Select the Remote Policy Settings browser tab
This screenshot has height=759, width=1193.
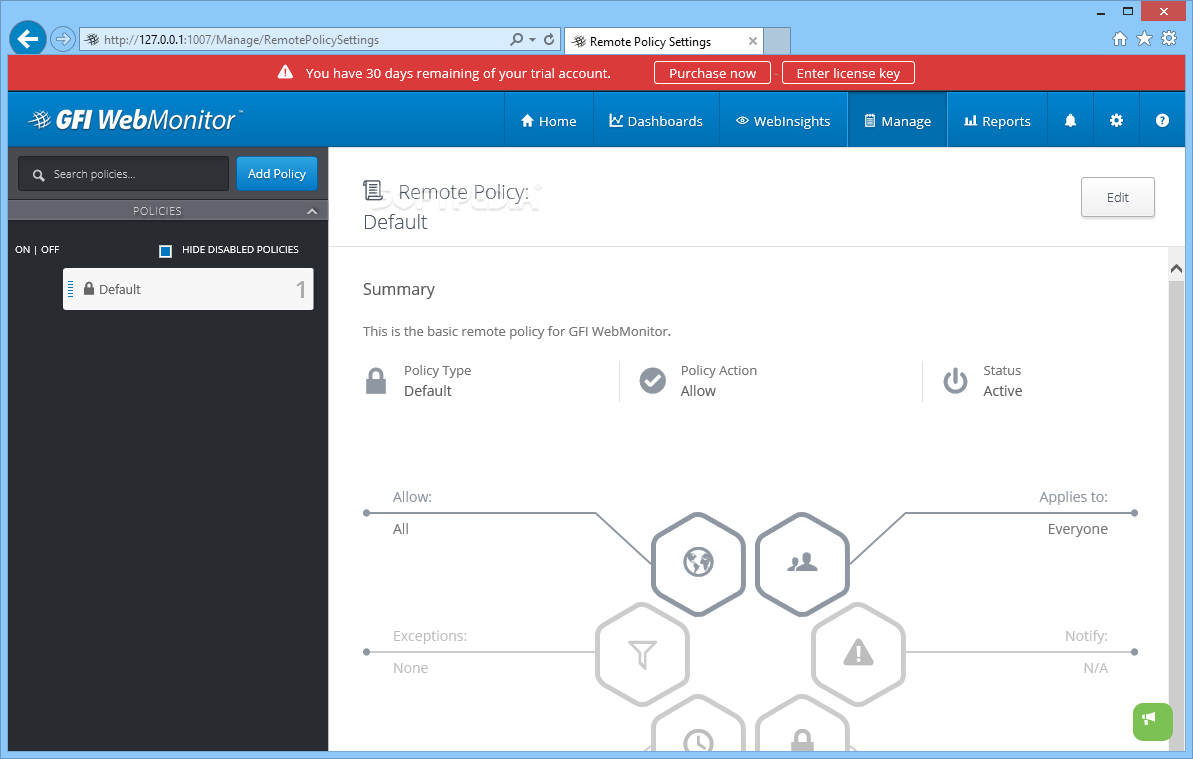click(664, 41)
